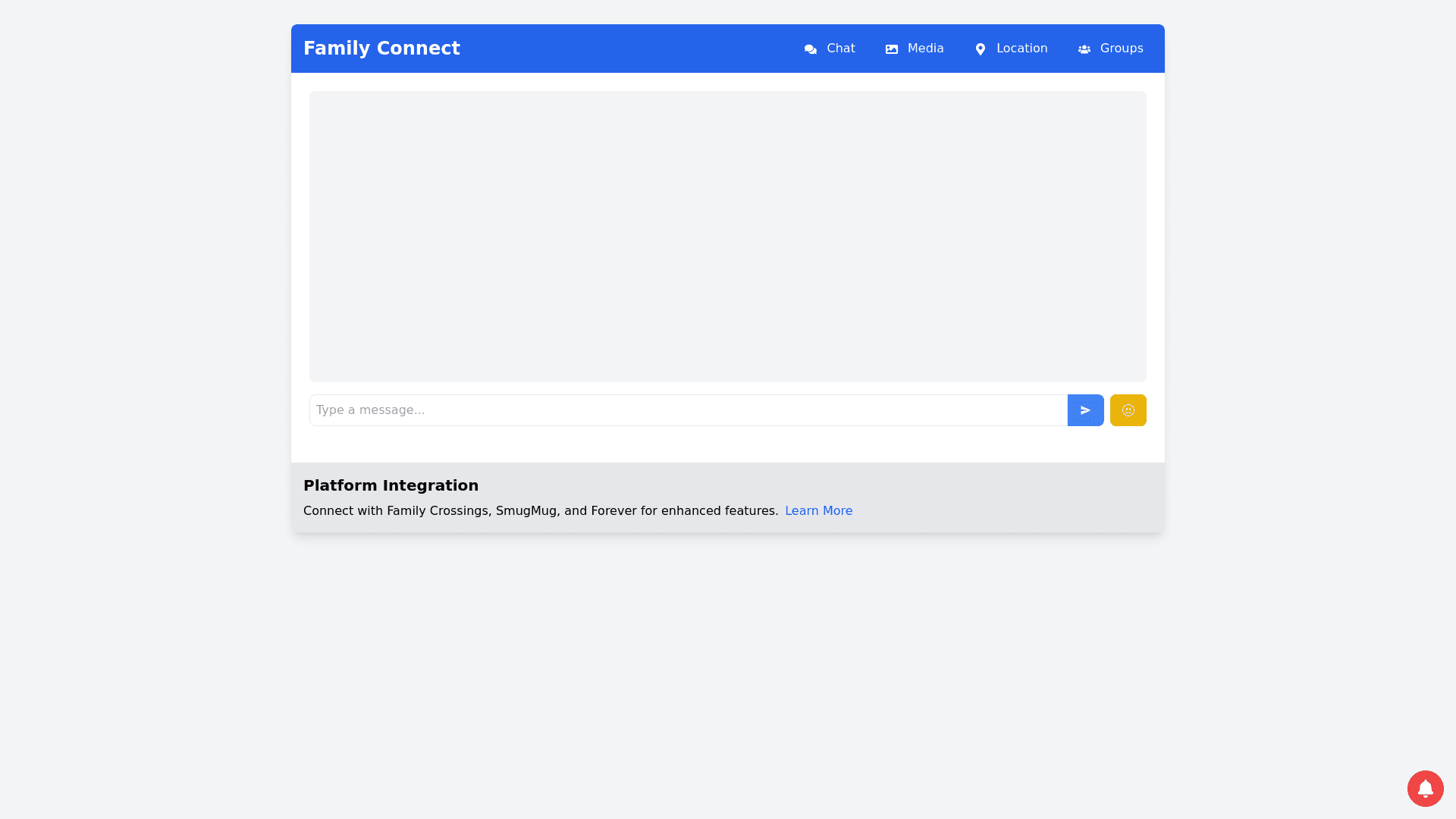Click the Location map pin icon
The image size is (1456, 819).
tap(981, 49)
